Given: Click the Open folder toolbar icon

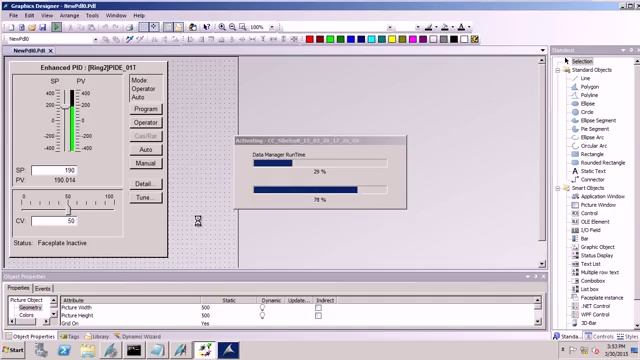Looking at the screenshot, I should [32, 27].
